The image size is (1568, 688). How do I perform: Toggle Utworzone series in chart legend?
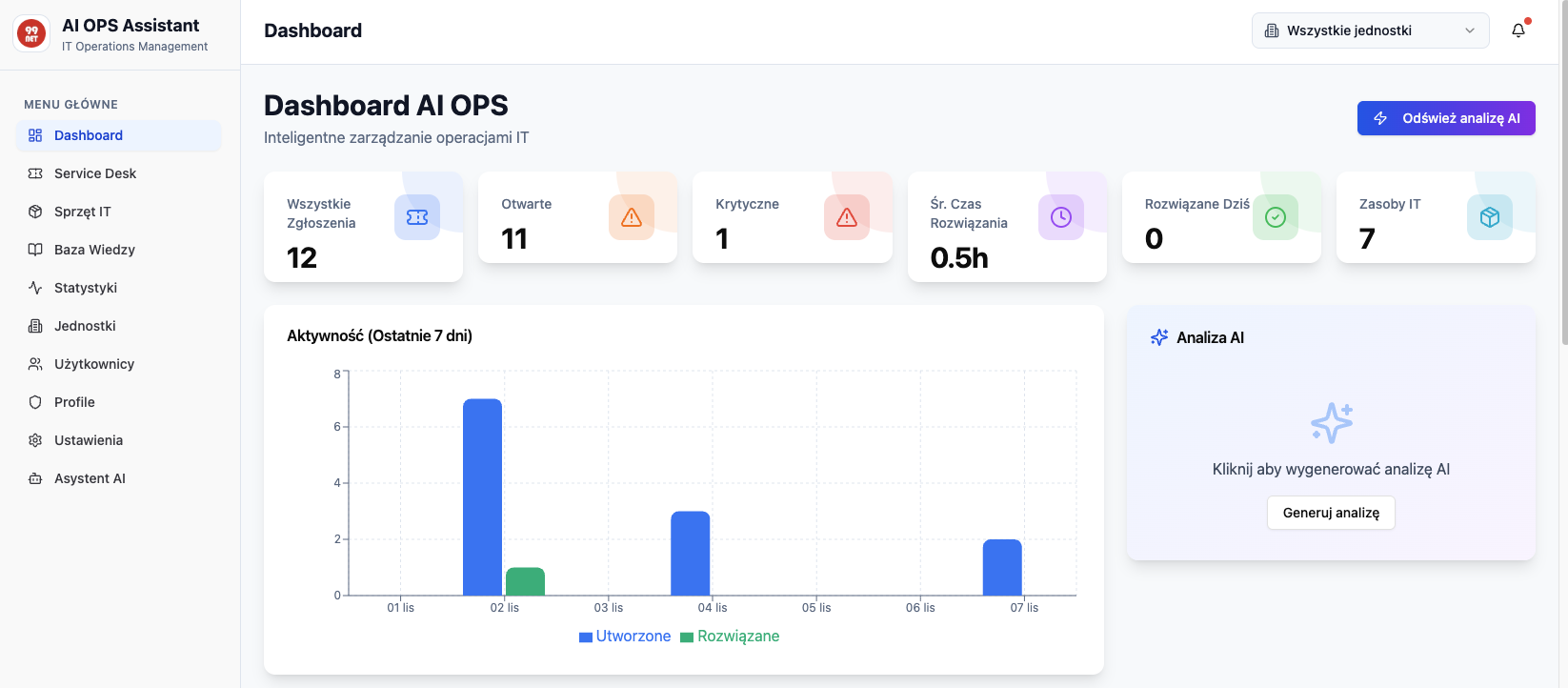[625, 637]
